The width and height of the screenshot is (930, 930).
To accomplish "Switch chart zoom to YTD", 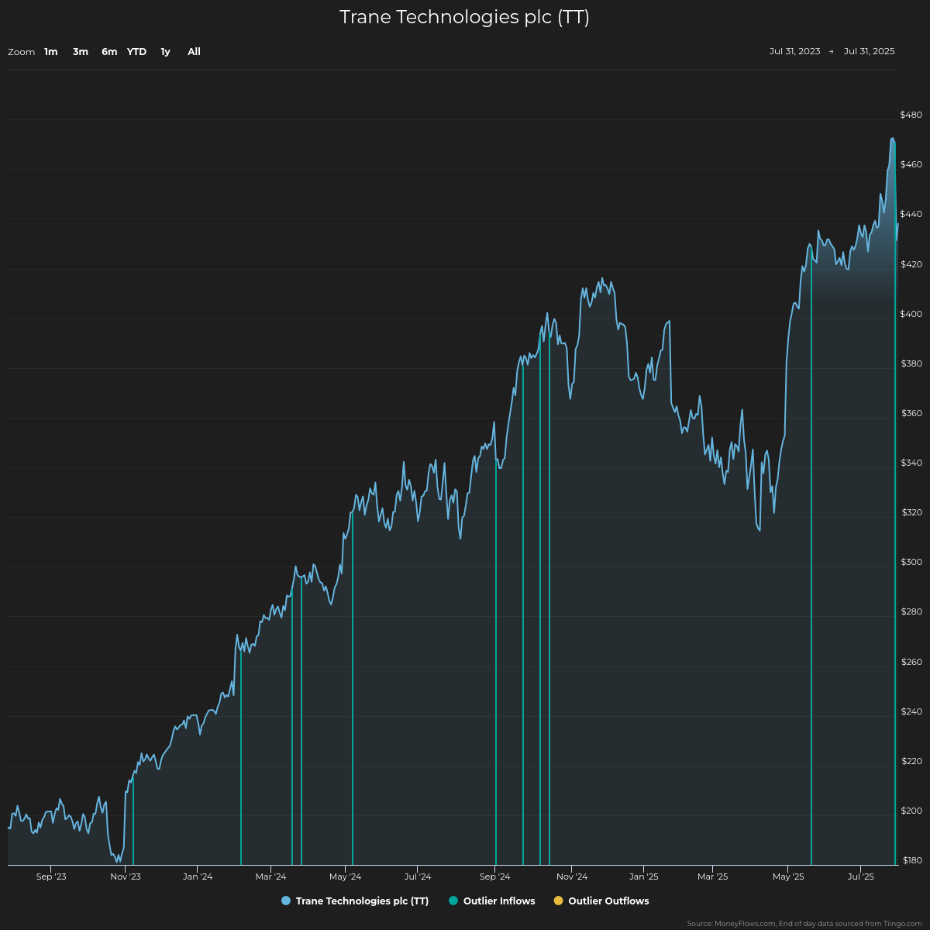I will (136, 52).
